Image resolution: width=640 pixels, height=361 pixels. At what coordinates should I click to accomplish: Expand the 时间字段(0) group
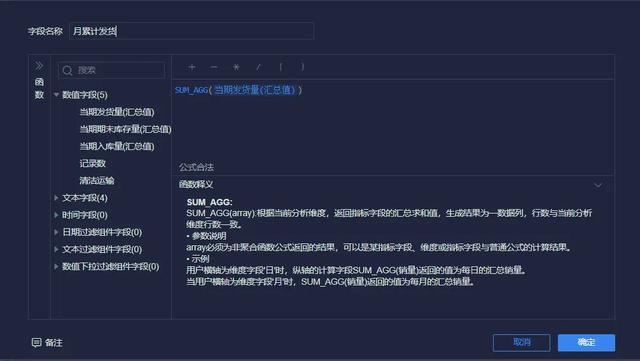click(x=56, y=215)
